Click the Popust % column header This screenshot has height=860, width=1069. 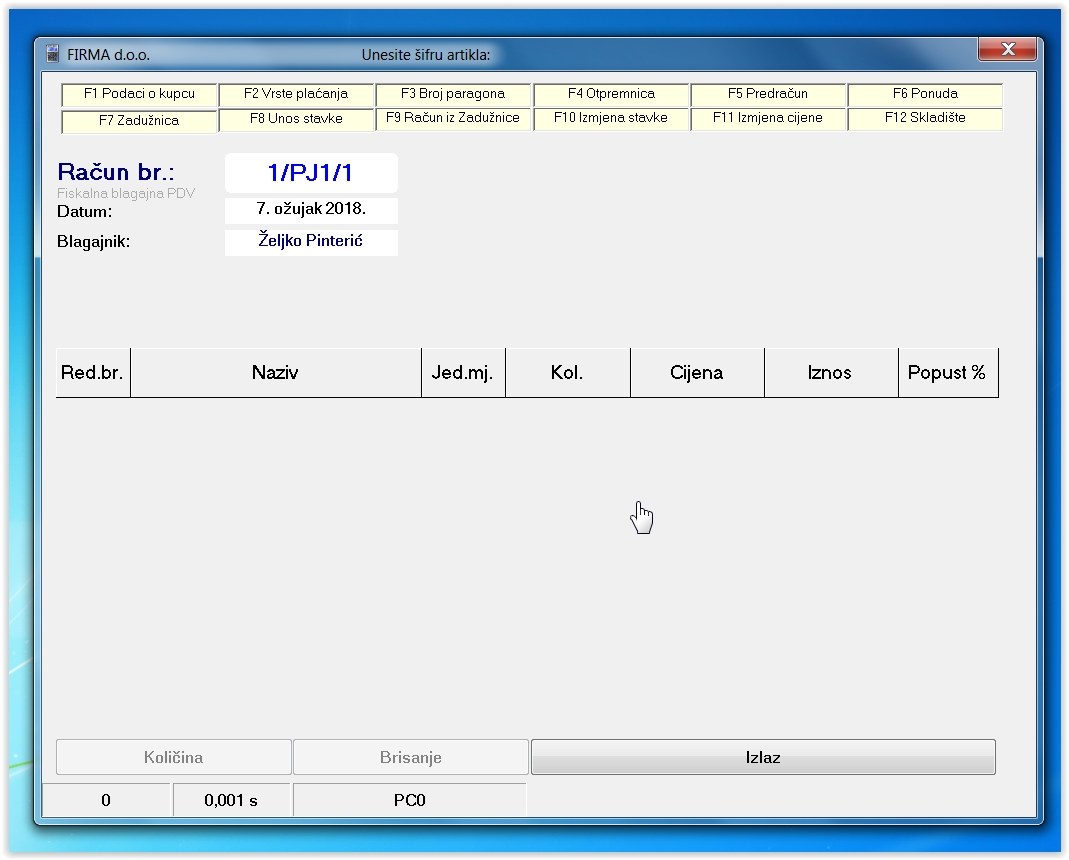coord(947,373)
